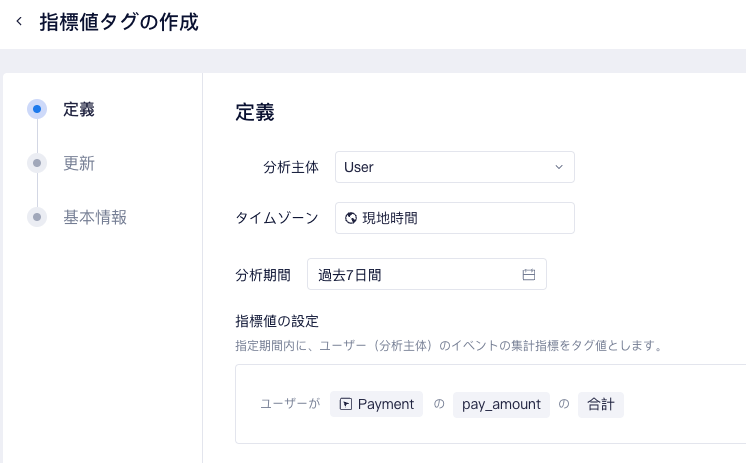Click the globe icon in the timezone field
746x463 pixels.
pyautogui.click(x=351, y=218)
